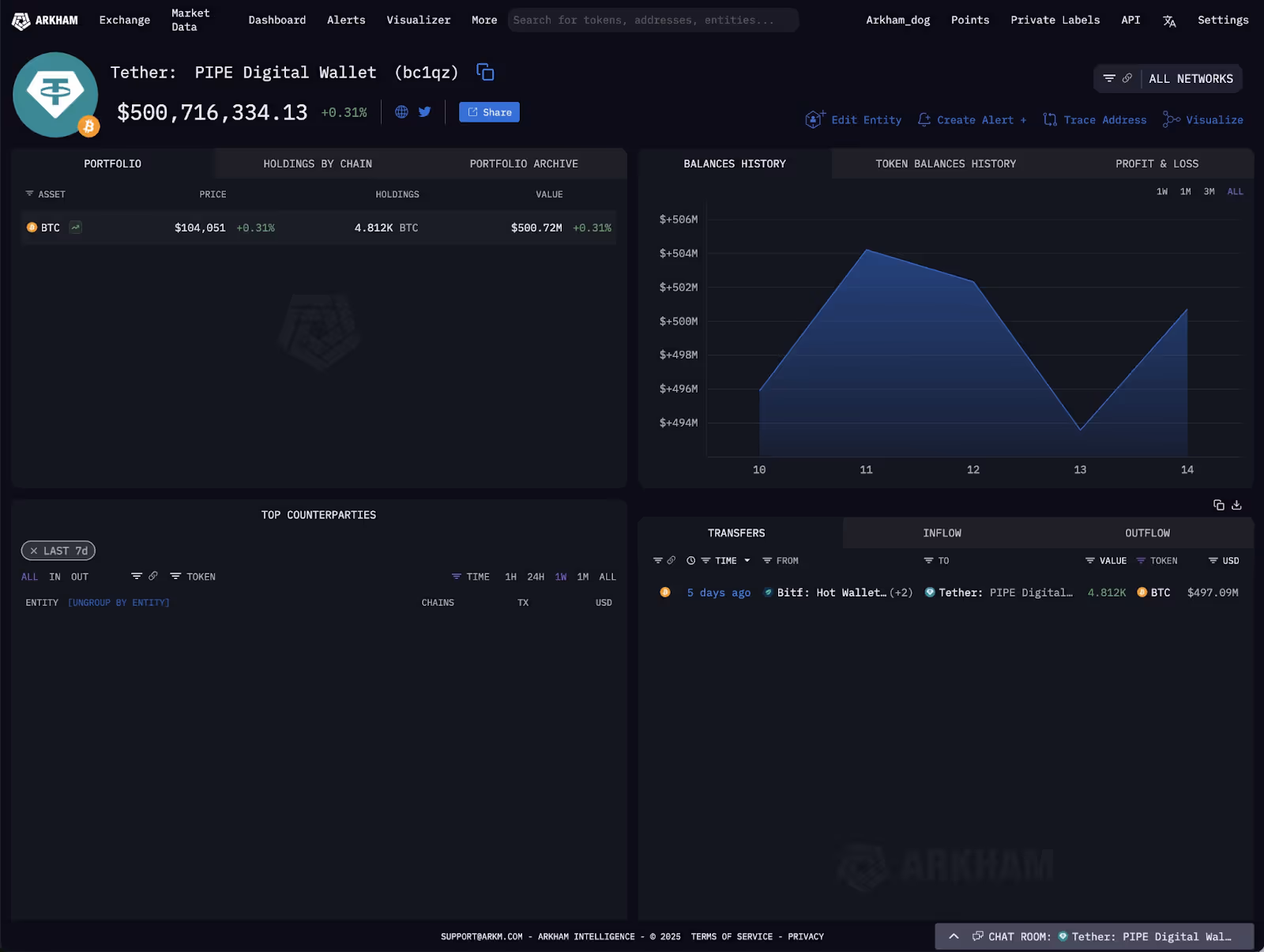Click the chat room bubbles icon
The width and height of the screenshot is (1264, 952).
coord(978,936)
